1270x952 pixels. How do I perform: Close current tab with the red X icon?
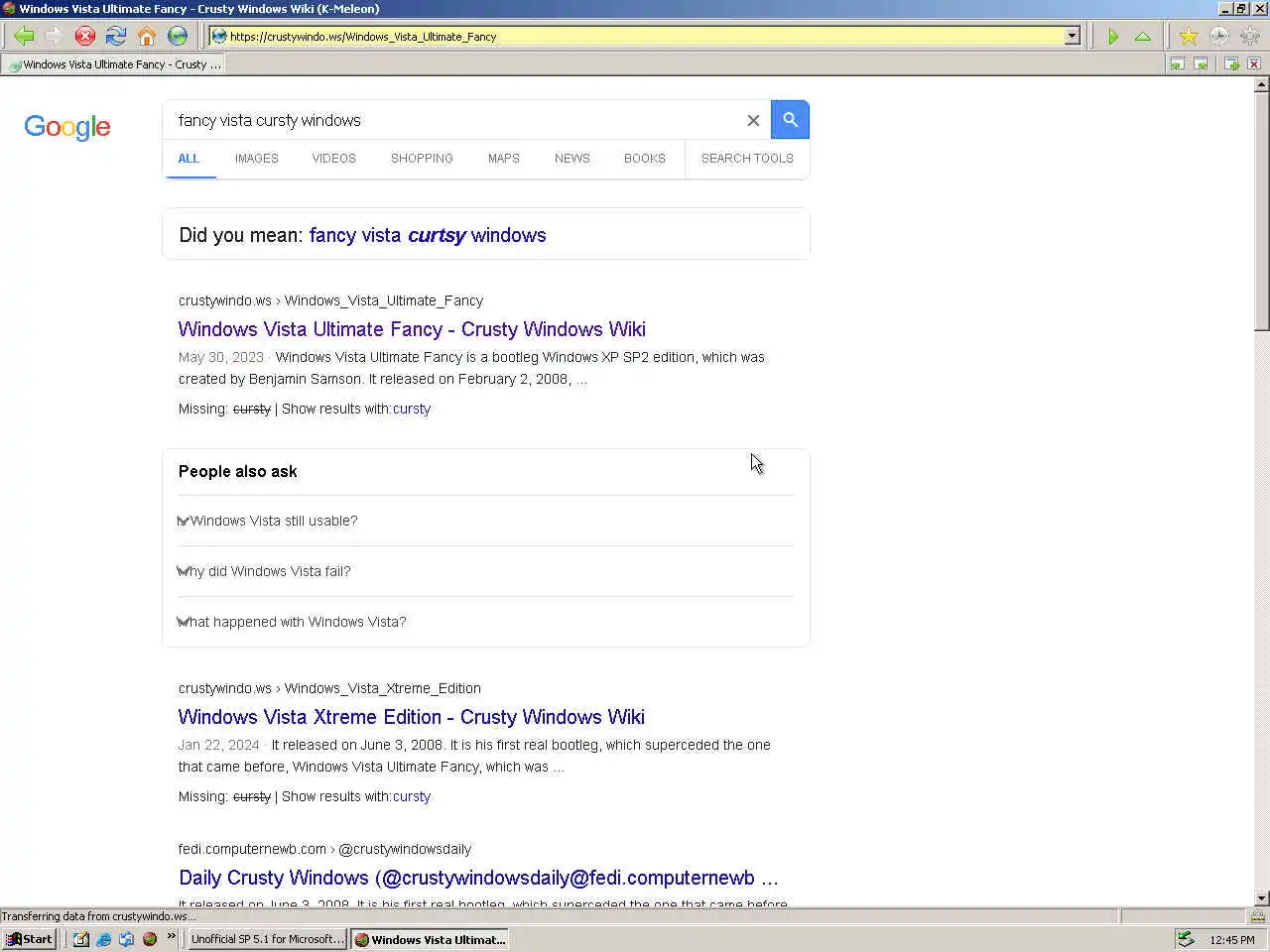[1254, 64]
